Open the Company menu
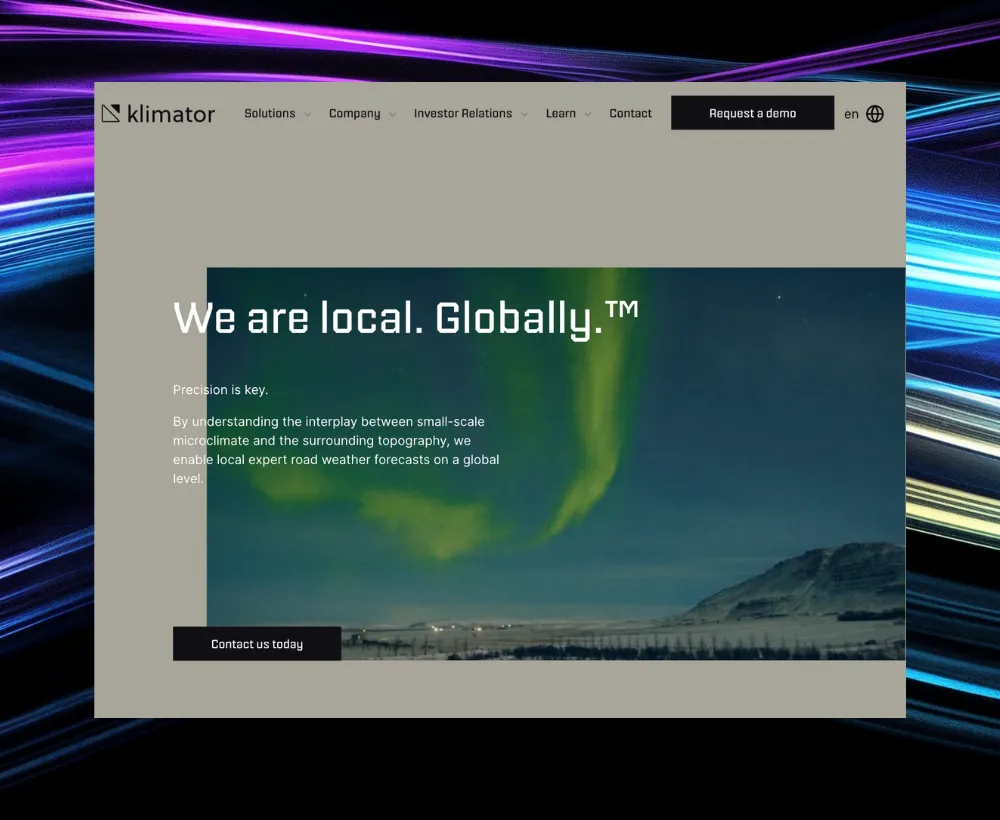The height and width of the screenshot is (820, 1000). [x=354, y=114]
